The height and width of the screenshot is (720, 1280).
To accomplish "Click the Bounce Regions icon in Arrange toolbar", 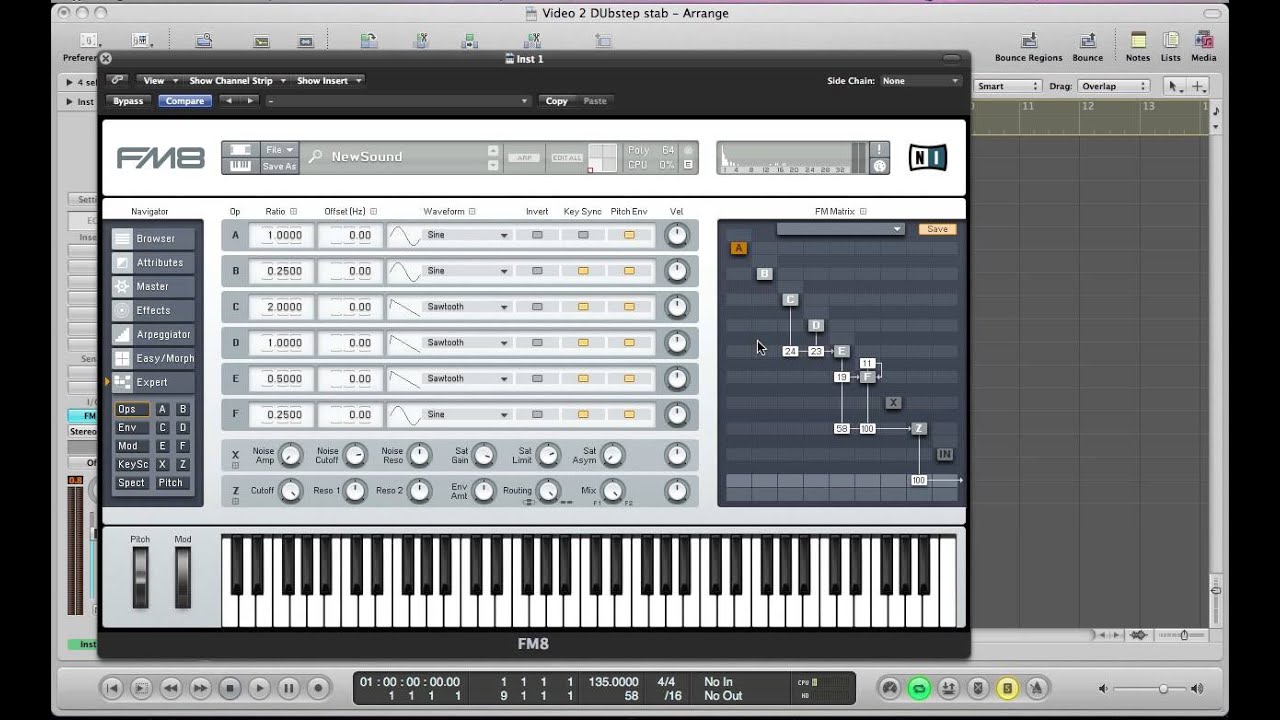I will click(x=1028, y=41).
